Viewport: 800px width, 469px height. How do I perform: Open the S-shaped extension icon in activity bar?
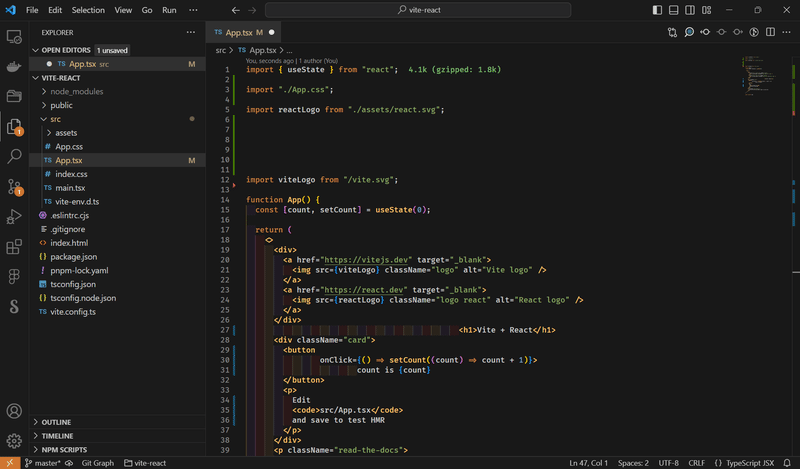point(14,306)
